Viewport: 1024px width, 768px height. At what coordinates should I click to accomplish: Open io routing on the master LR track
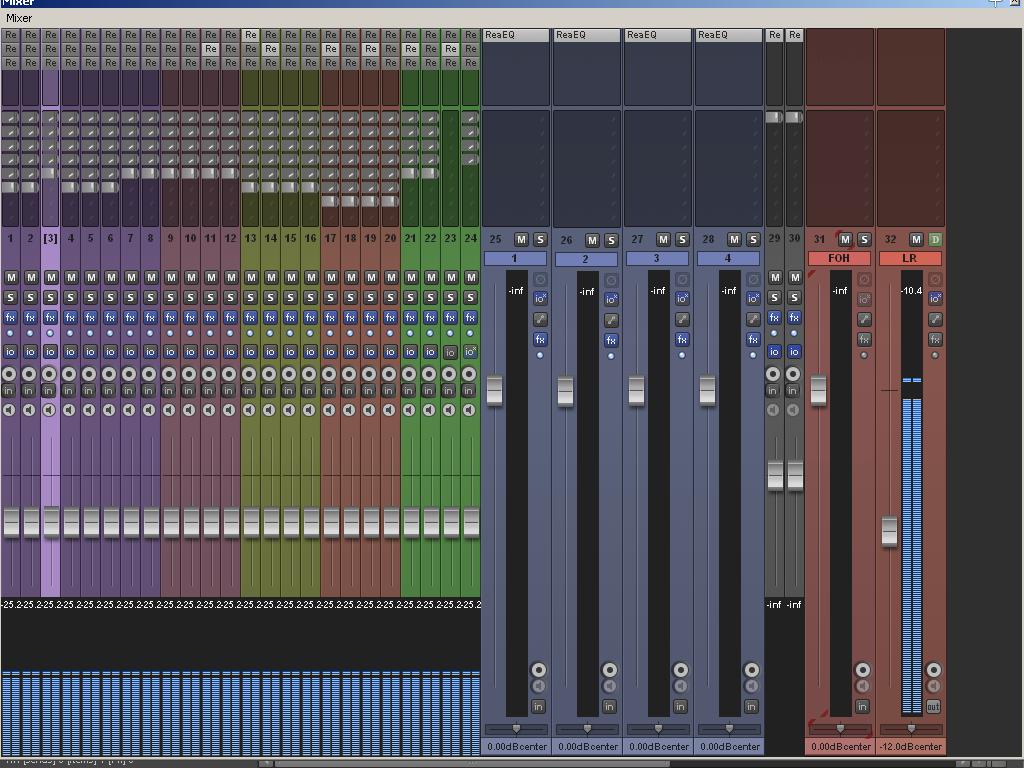pyautogui.click(x=935, y=298)
